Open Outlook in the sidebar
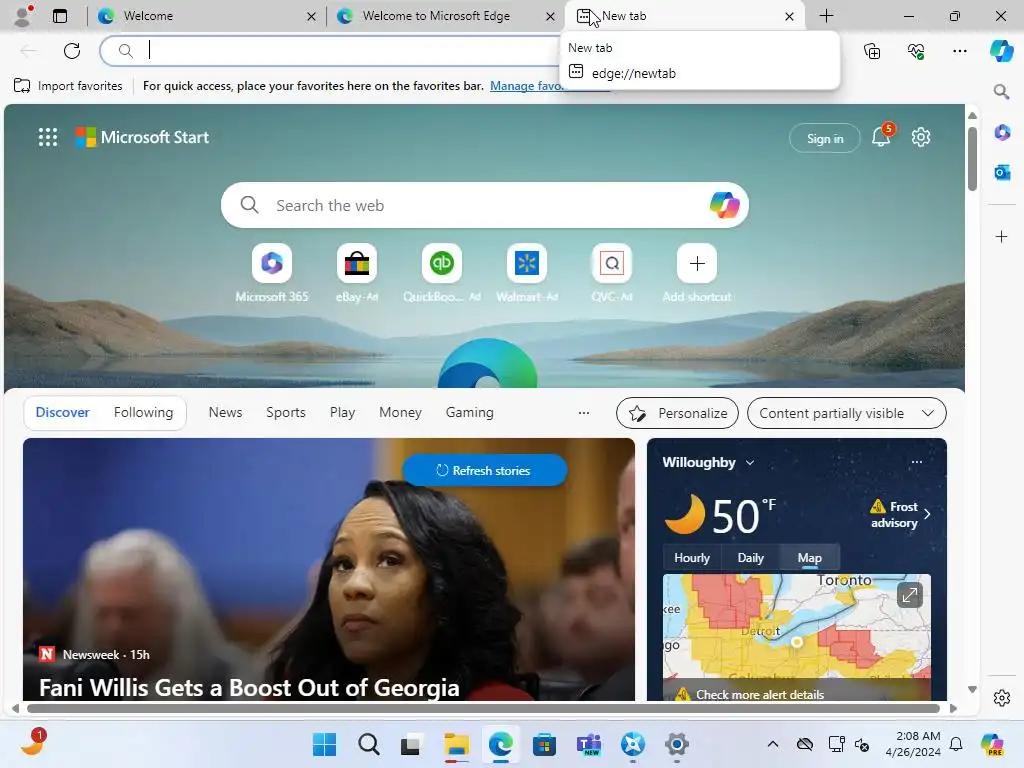This screenshot has height=768, width=1024. click(1002, 172)
